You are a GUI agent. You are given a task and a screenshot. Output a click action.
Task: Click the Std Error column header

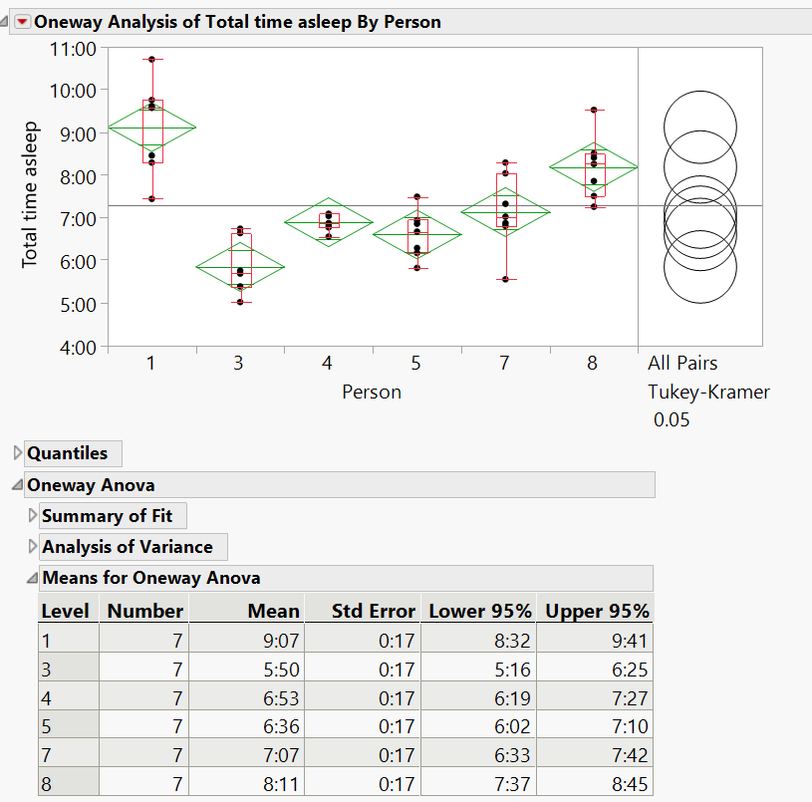coord(373,611)
